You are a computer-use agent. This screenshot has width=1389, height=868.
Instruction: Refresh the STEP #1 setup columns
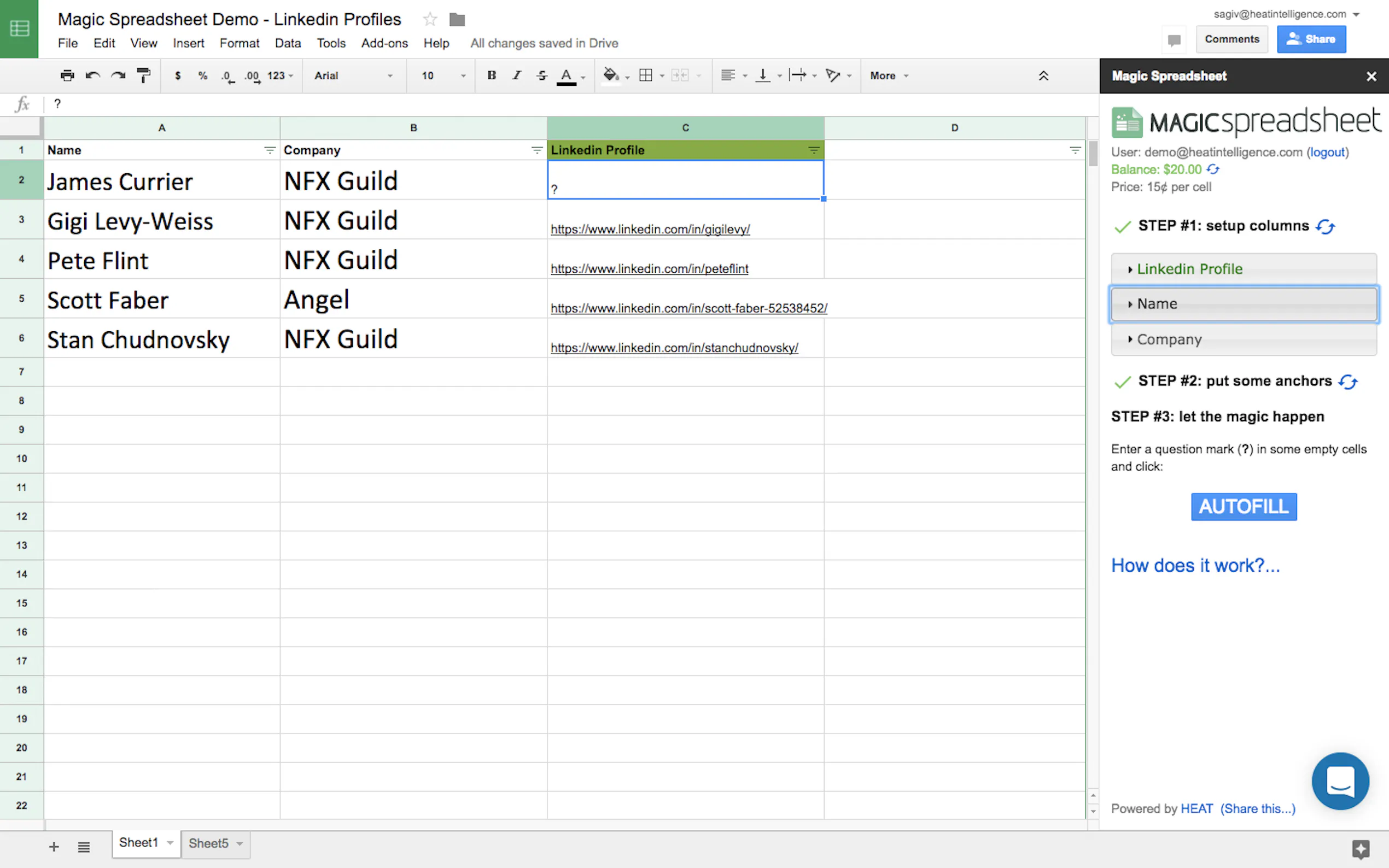pyautogui.click(x=1326, y=226)
